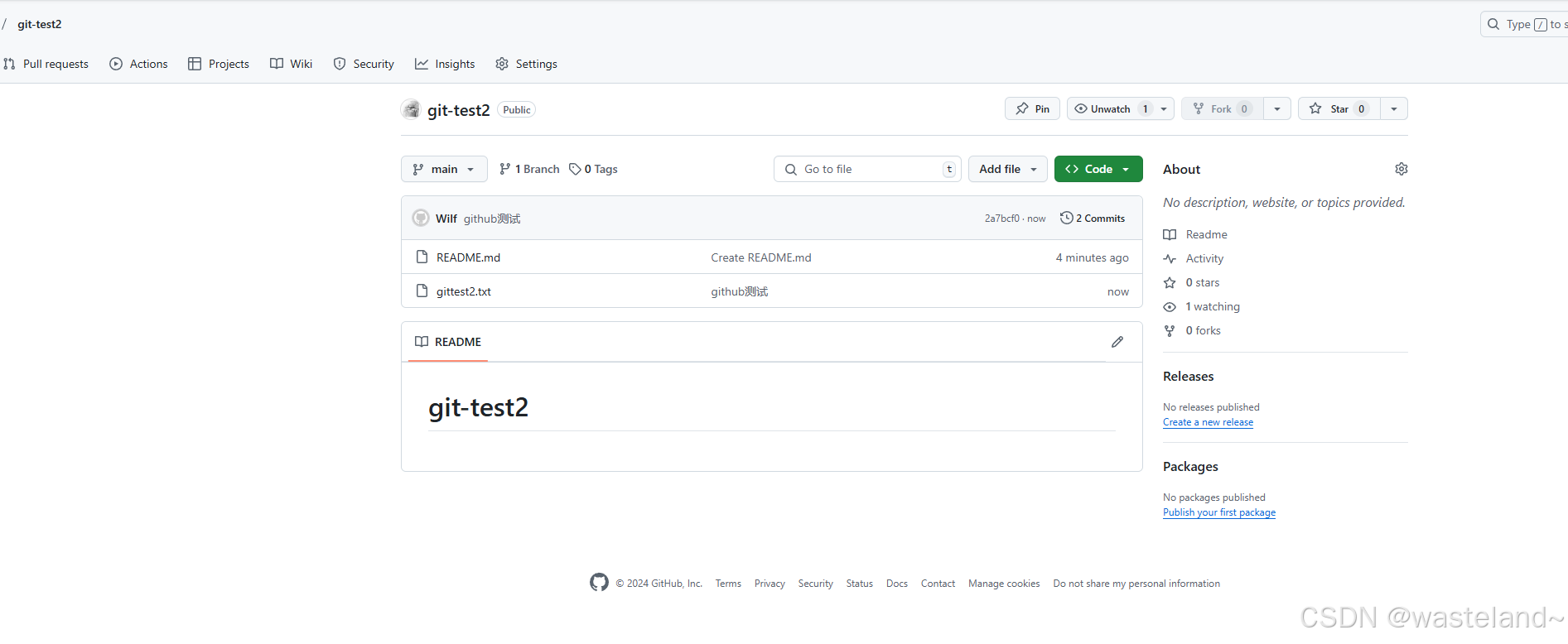
Task: Pin the repository with Pin button
Action: (x=1032, y=108)
